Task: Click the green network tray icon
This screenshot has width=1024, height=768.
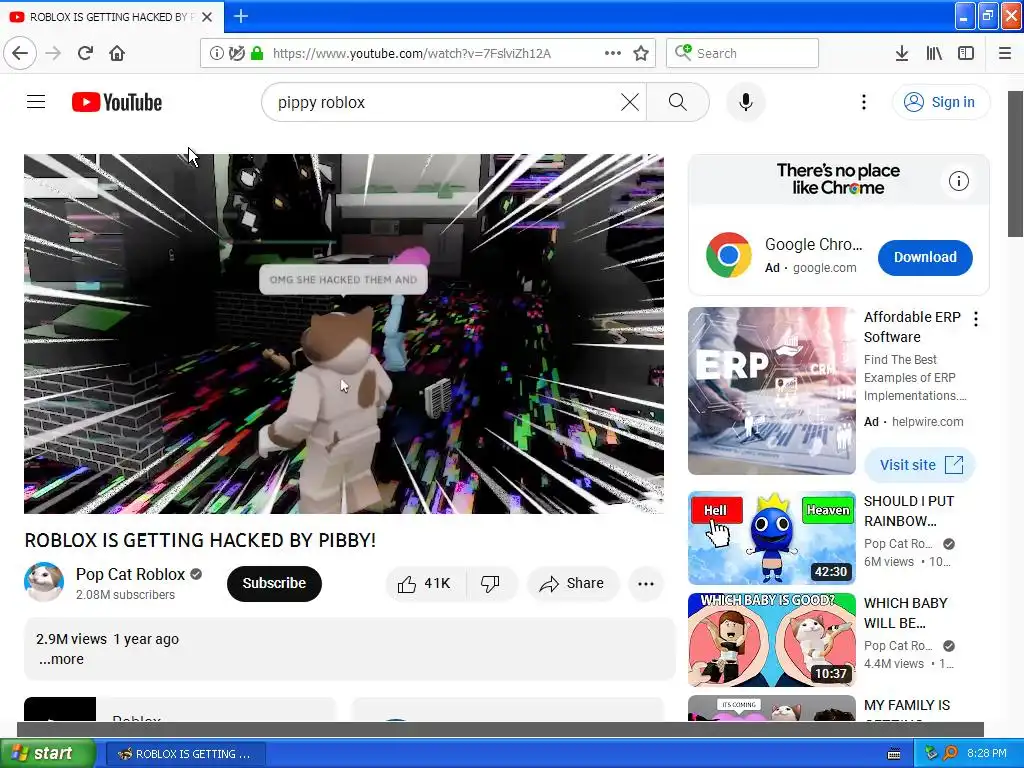Action: [931, 753]
